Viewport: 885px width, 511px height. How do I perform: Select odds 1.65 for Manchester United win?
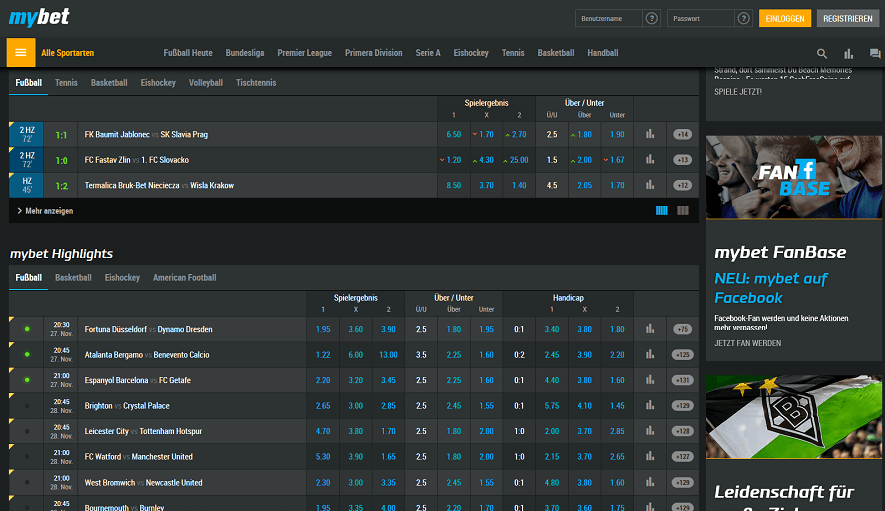[x=388, y=456]
